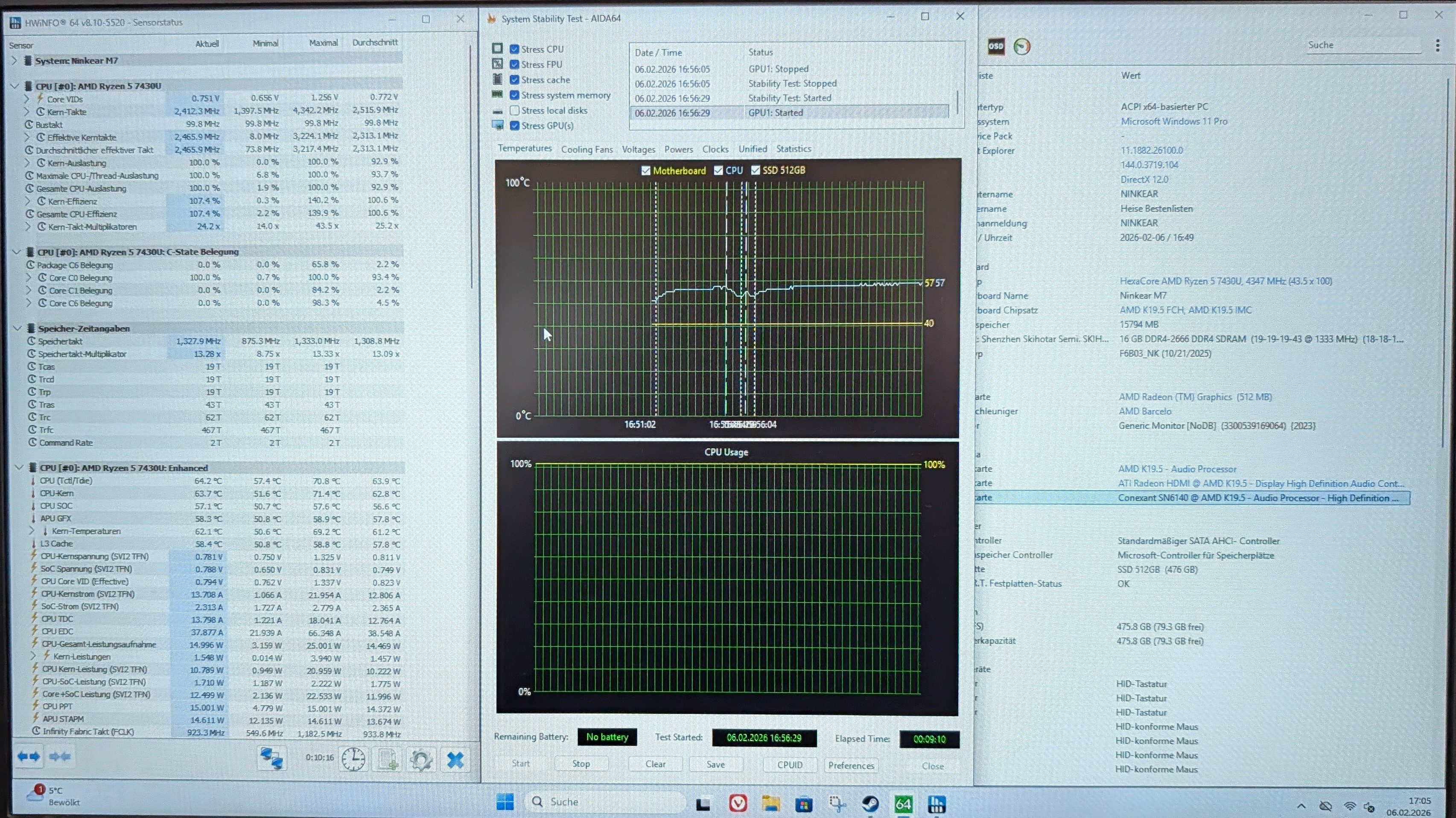
Task: Uncheck the Stress FPU checkbox
Action: click(514, 64)
